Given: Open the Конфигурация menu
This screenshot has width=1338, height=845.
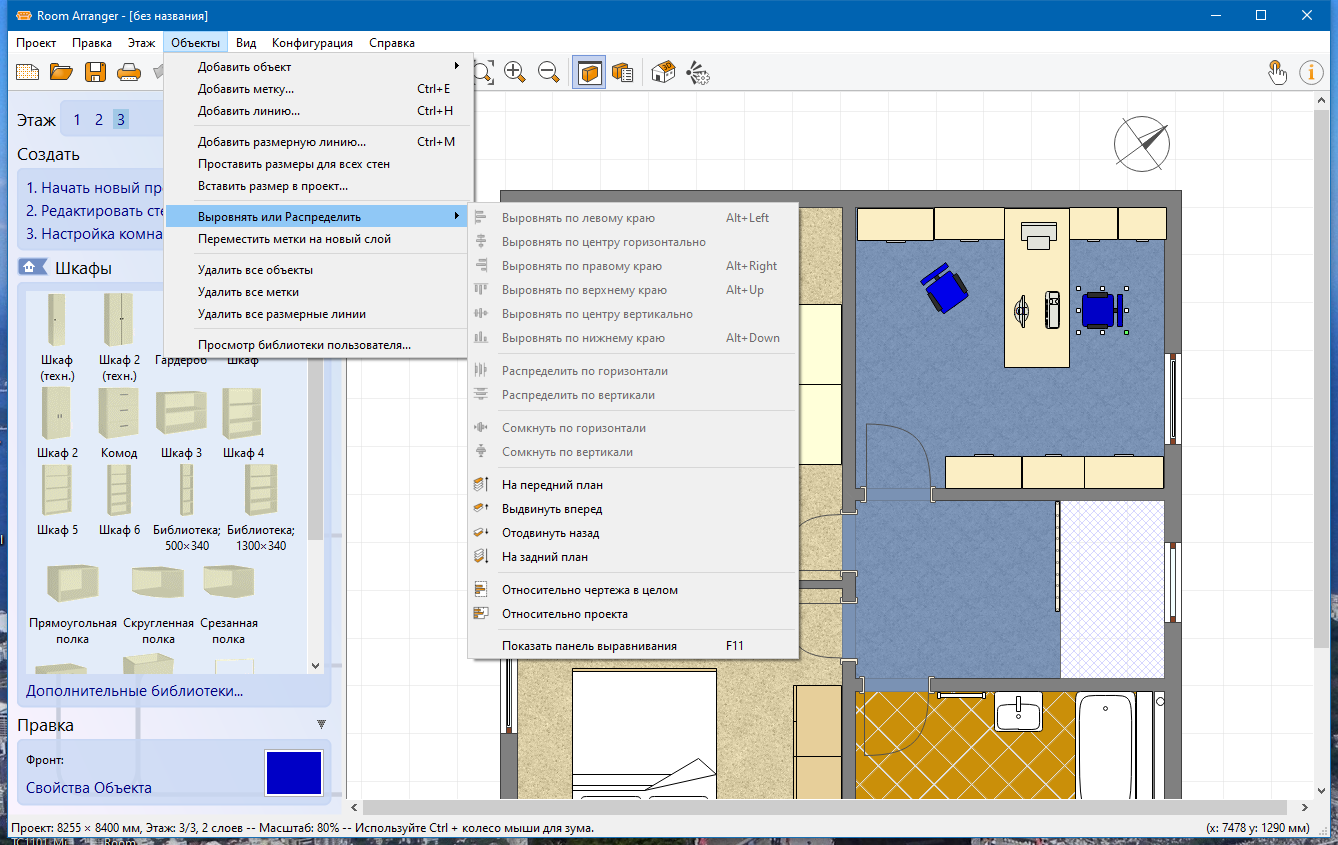Looking at the screenshot, I should click(312, 43).
